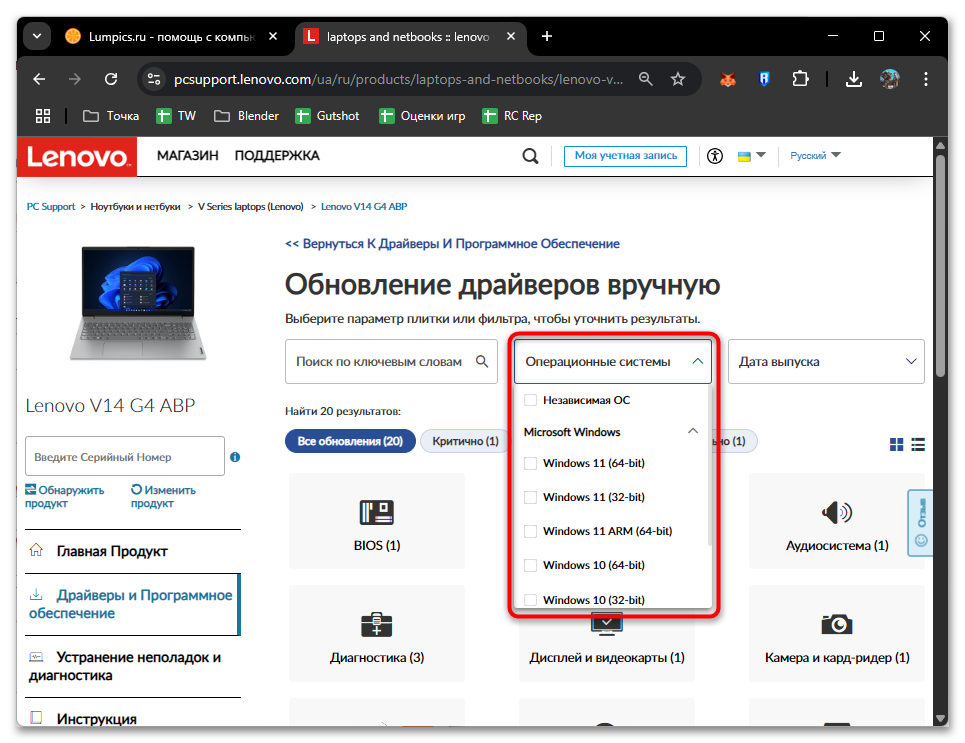Open the tab search dropdown arrow

pyautogui.click(x=37, y=36)
